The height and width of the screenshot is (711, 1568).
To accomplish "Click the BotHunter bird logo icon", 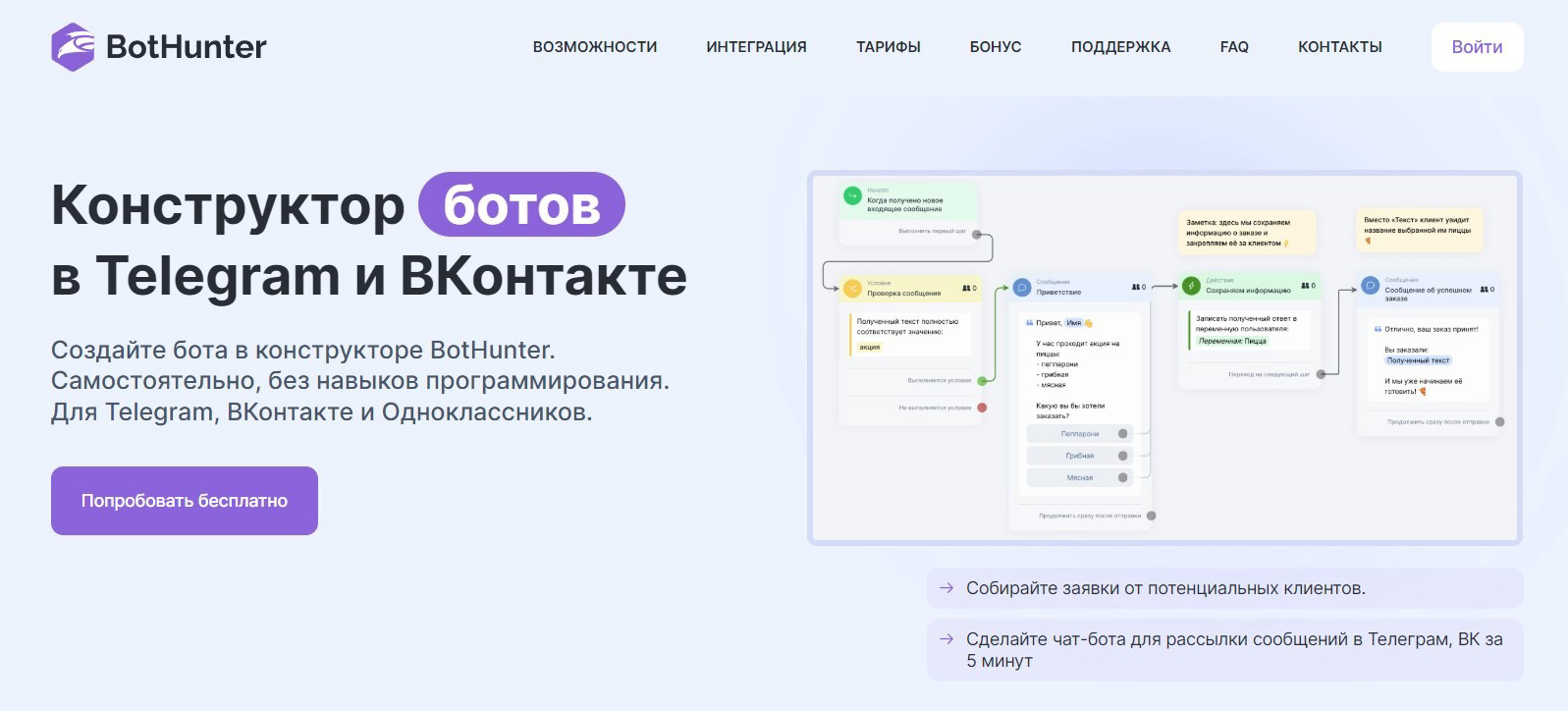I will click(73, 47).
